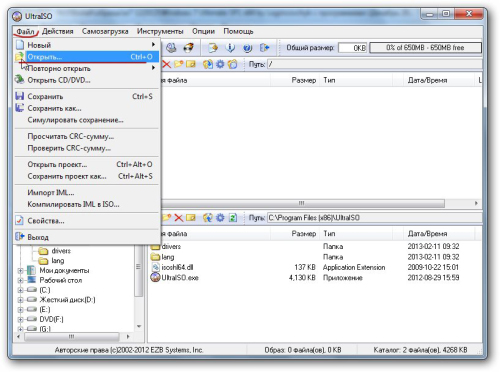Expand the DVD(F:) drive node
500x372 pixels.
coord(20,319)
